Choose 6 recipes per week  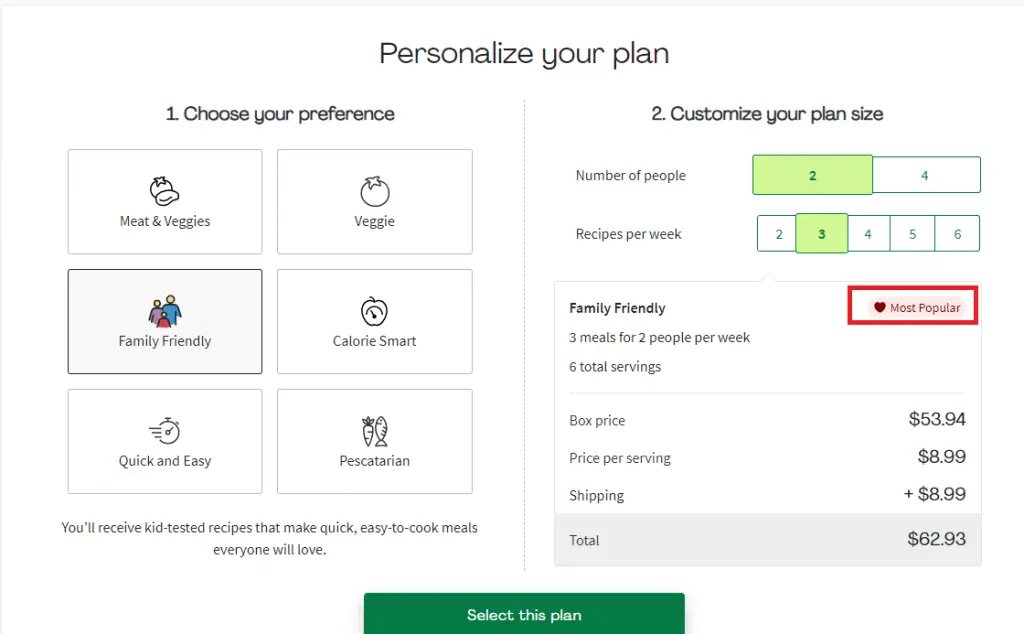(957, 234)
